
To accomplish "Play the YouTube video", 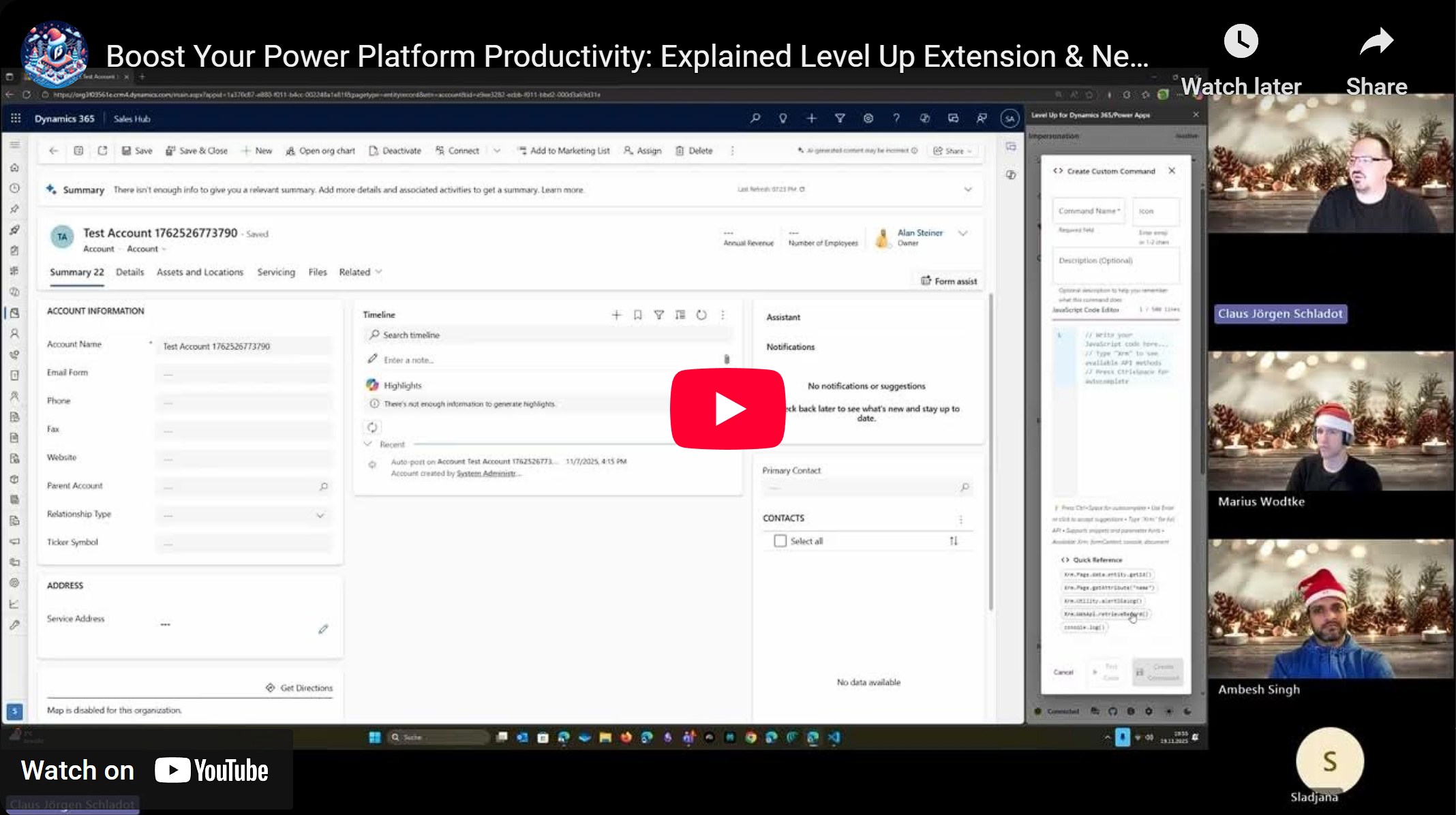I will point(727,409).
